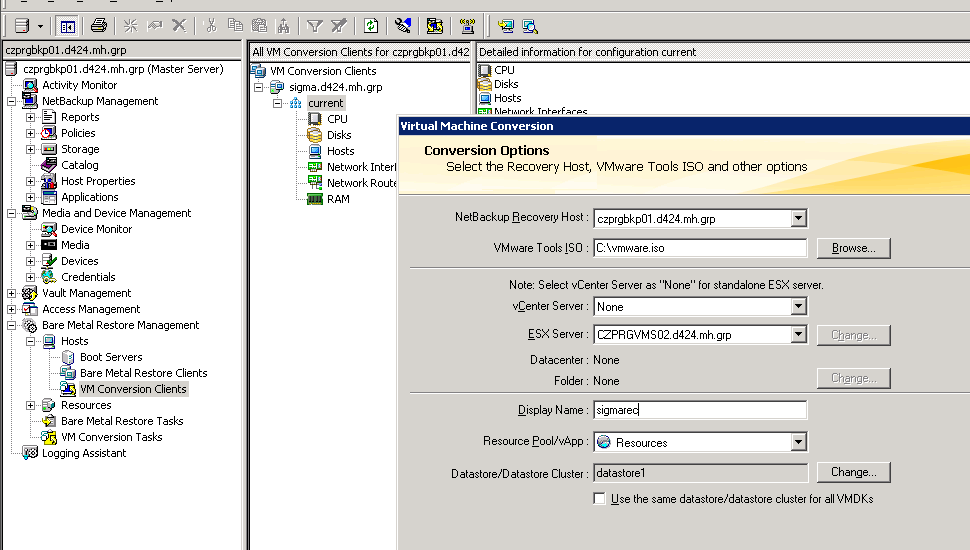
Task: Click the Disks icon in middle pane
Action: 315,135
